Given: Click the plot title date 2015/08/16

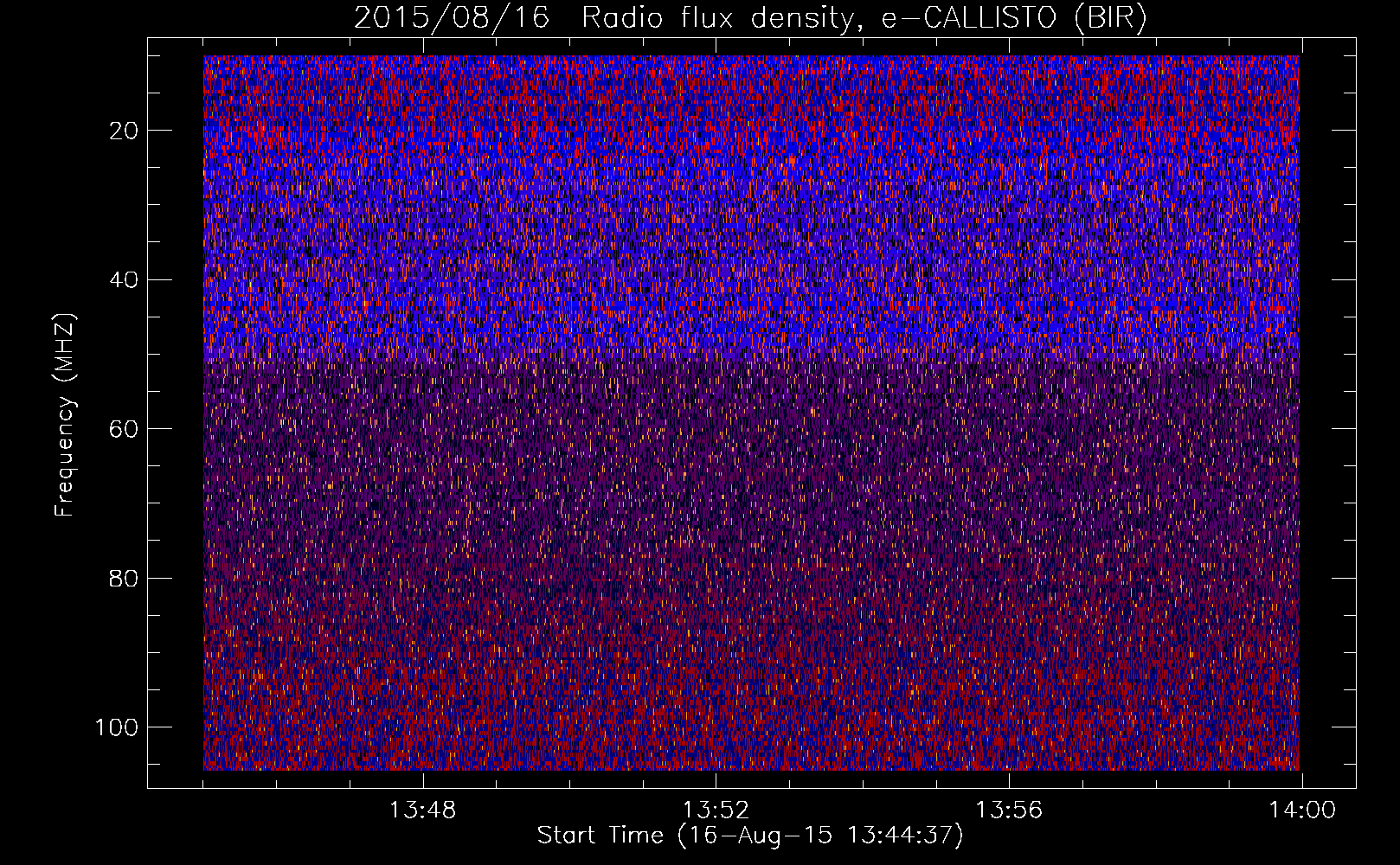Looking at the screenshot, I should (x=452, y=18).
